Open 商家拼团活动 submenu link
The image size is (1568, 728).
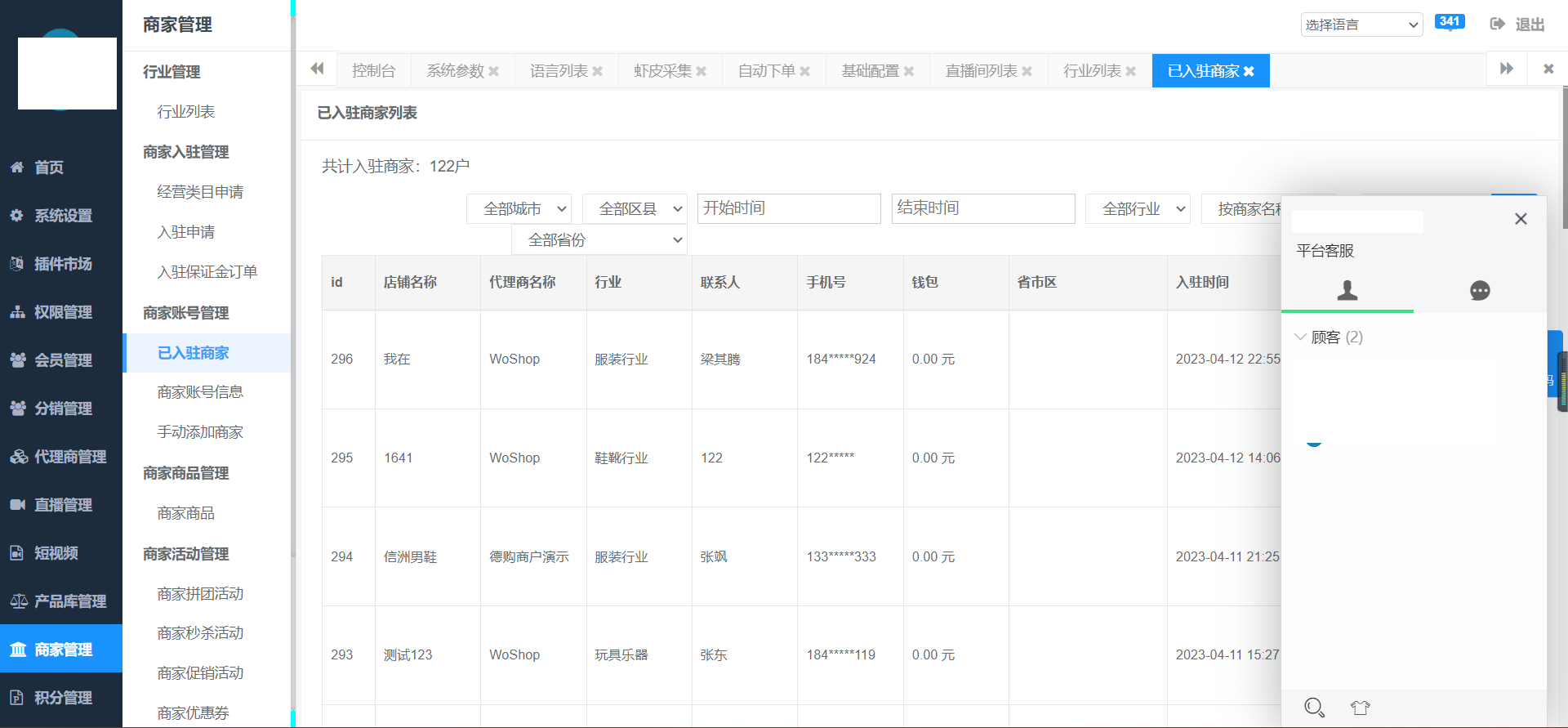coord(200,594)
